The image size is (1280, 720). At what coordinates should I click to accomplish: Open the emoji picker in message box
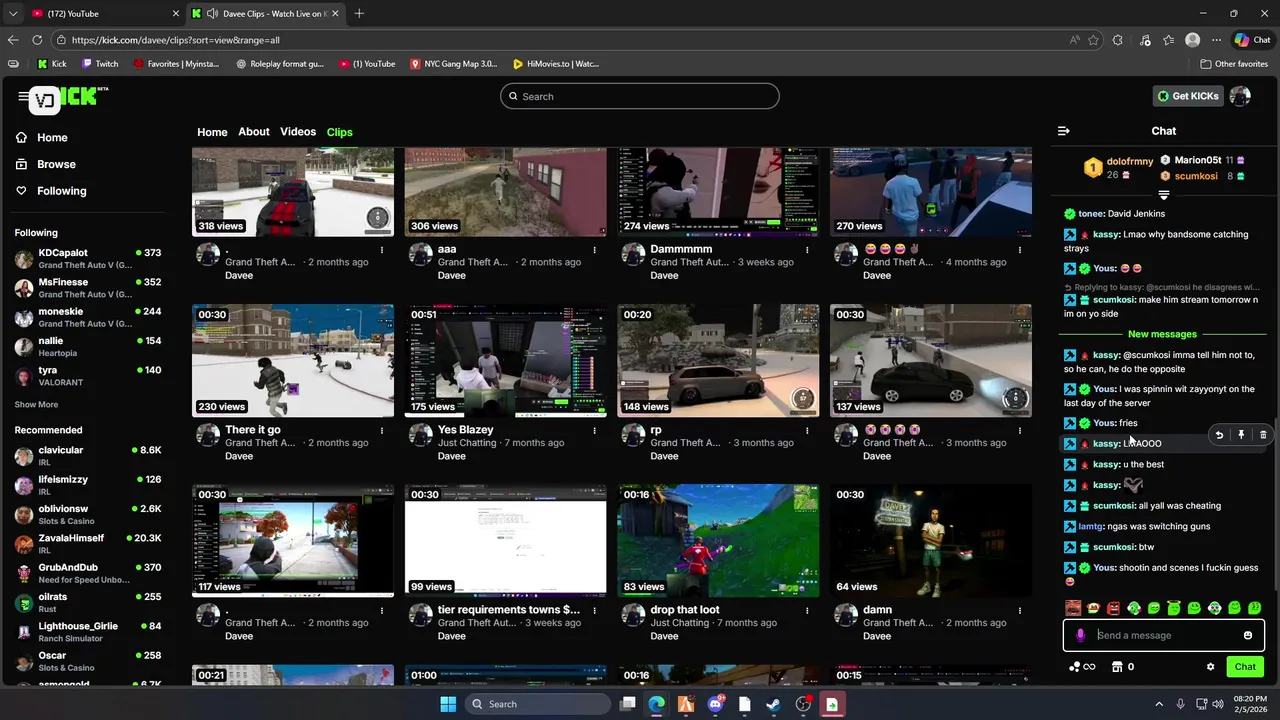[1248, 635]
